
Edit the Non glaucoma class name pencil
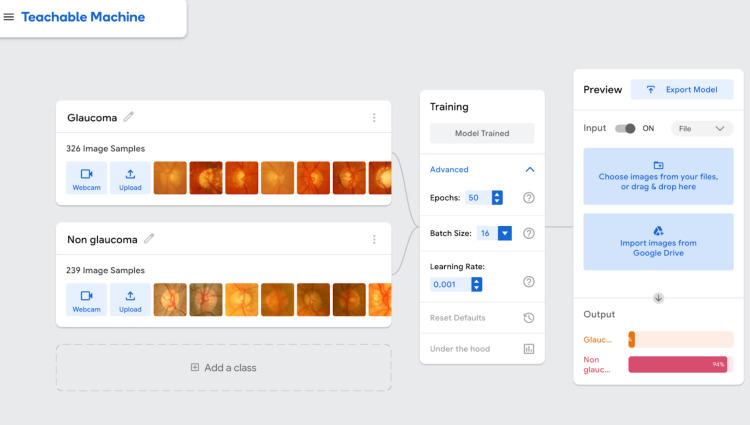point(149,238)
